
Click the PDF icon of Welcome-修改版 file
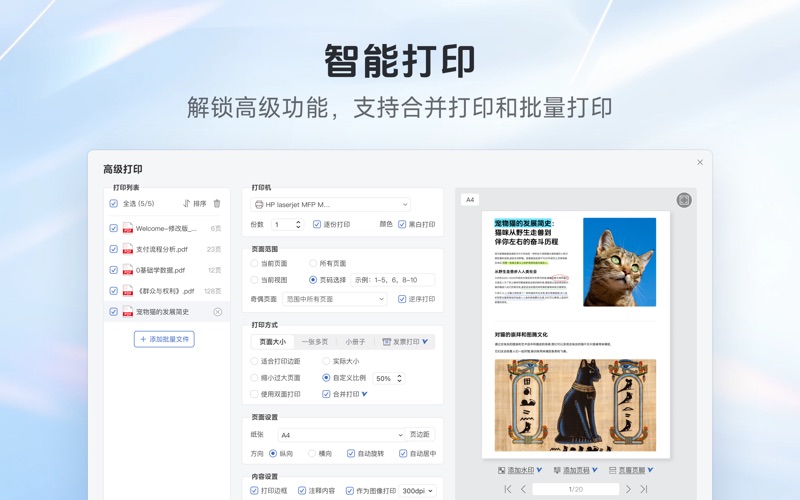click(x=128, y=228)
